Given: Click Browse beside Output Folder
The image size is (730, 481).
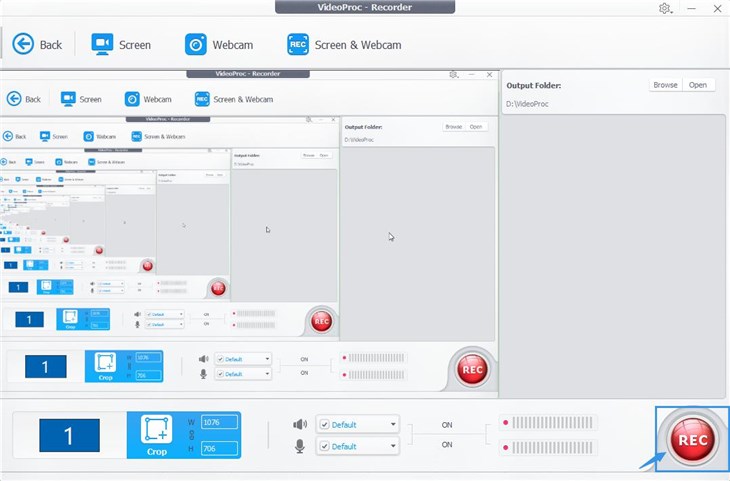Looking at the screenshot, I should tap(665, 85).
